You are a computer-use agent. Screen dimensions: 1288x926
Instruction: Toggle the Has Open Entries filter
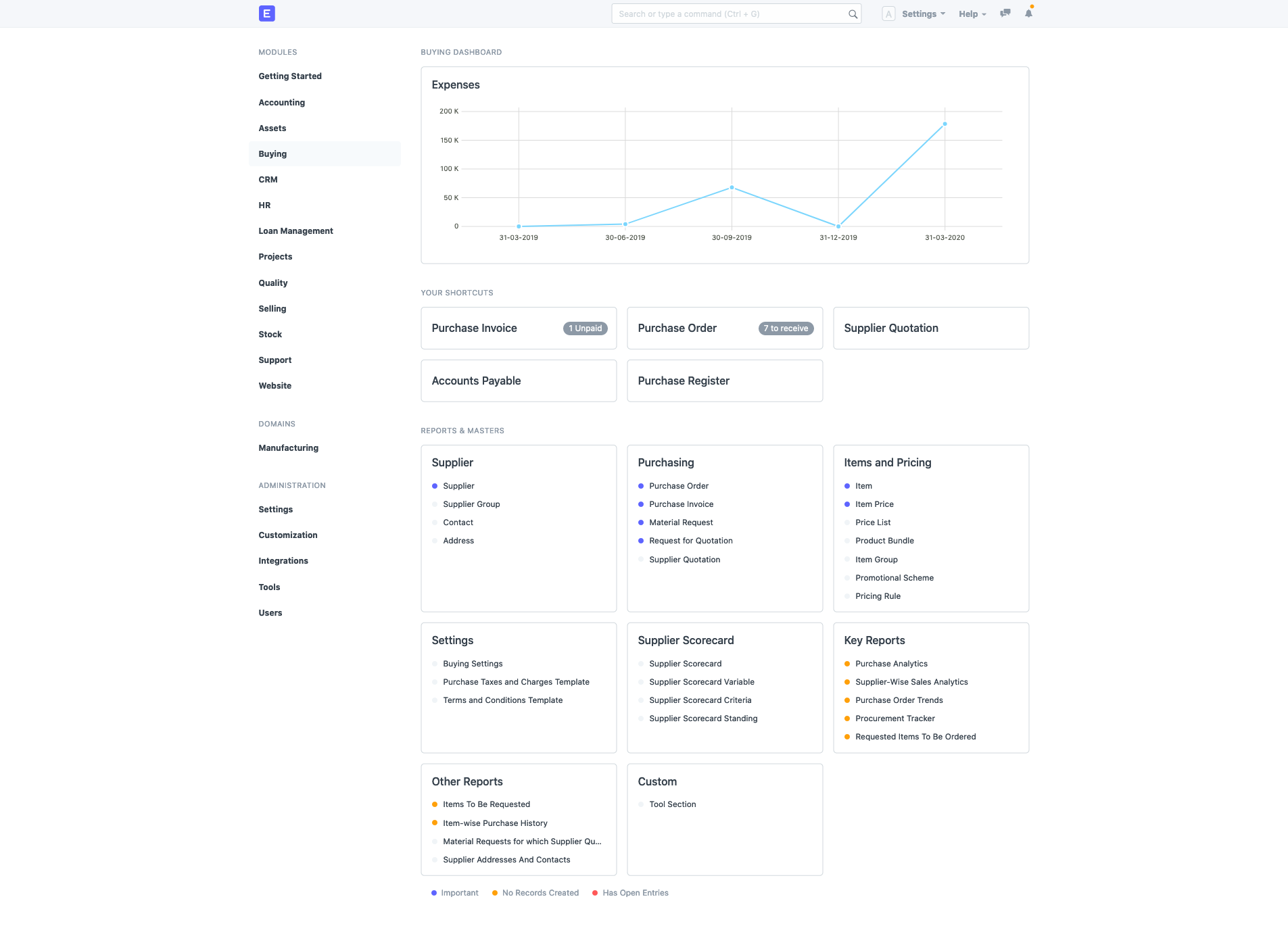634,892
